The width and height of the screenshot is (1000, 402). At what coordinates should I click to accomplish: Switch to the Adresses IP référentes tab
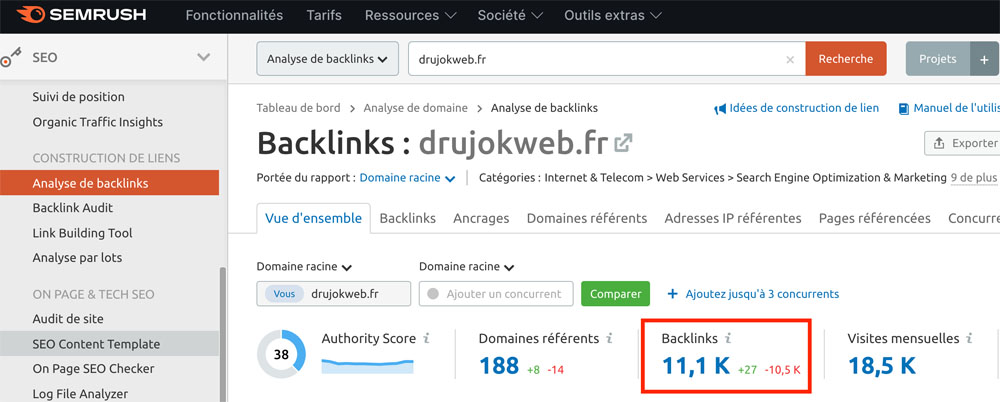[733, 218]
